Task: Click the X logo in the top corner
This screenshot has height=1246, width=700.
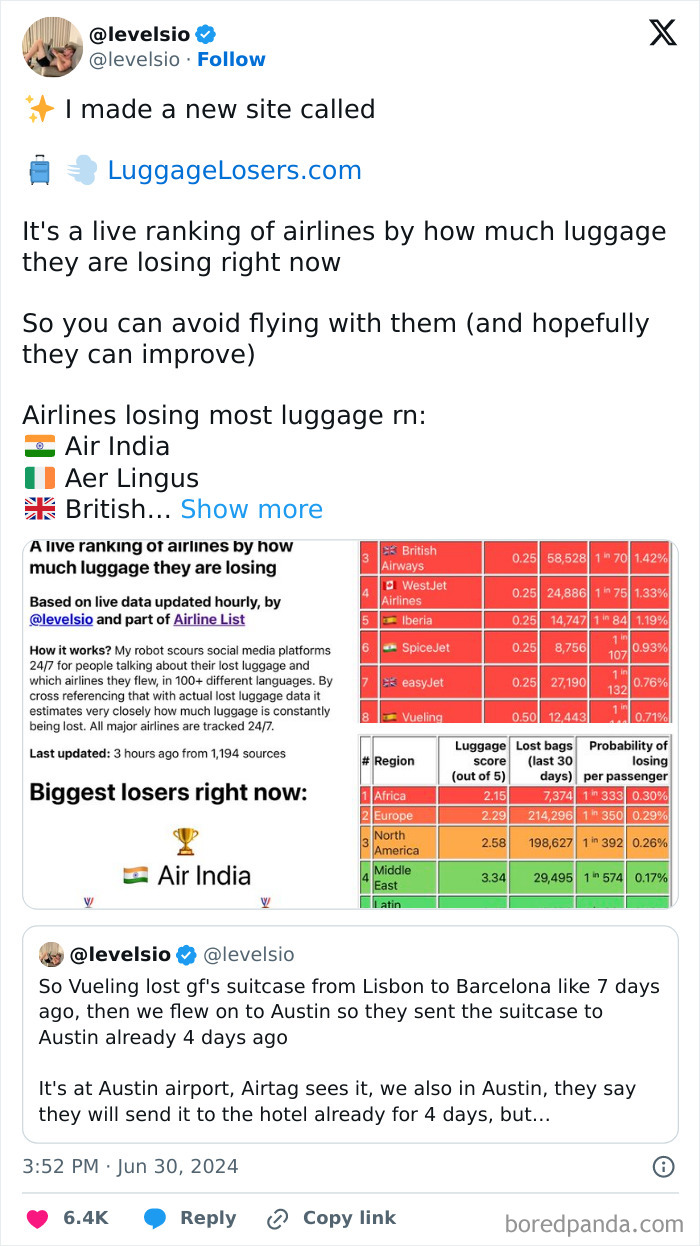Action: coord(662,33)
